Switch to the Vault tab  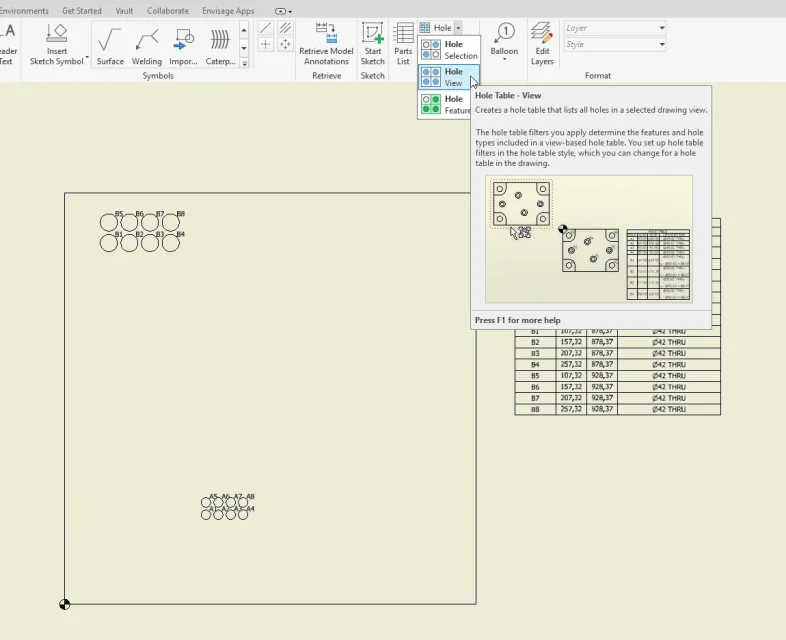[124, 11]
